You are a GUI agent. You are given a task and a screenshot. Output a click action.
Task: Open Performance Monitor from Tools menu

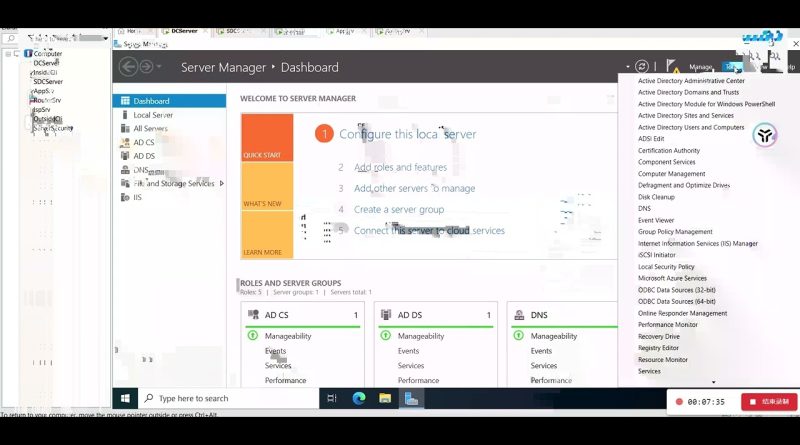667,325
